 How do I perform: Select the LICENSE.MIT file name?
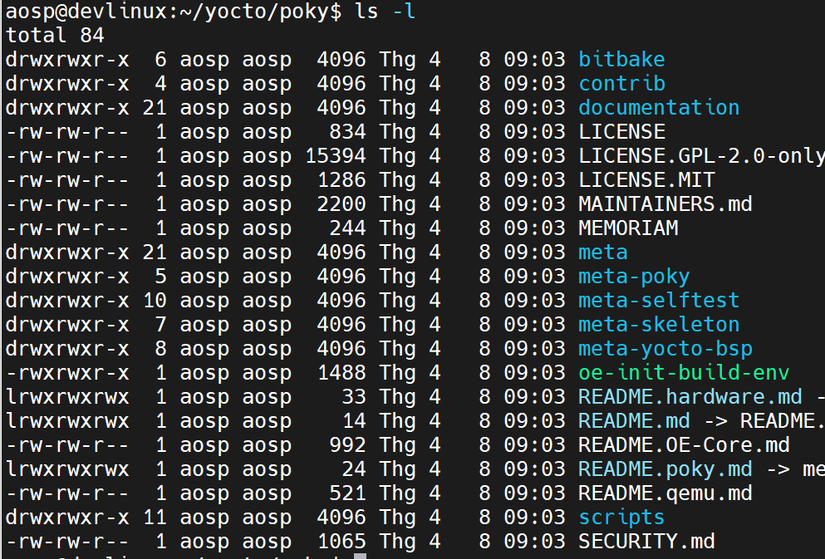647,180
